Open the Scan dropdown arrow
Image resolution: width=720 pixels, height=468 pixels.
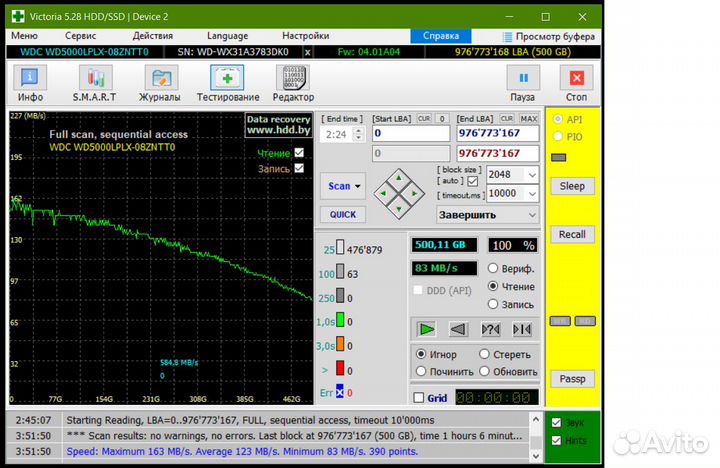pyautogui.click(x=358, y=186)
